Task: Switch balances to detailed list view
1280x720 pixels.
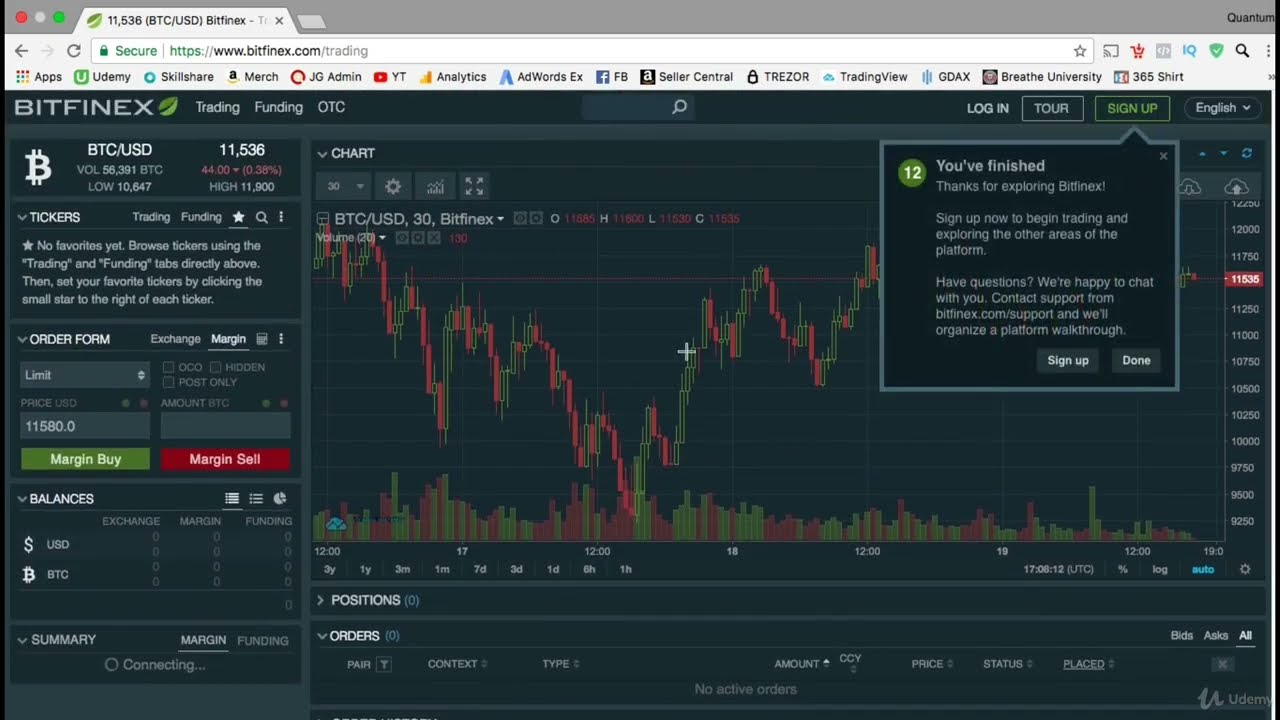Action: (232, 499)
